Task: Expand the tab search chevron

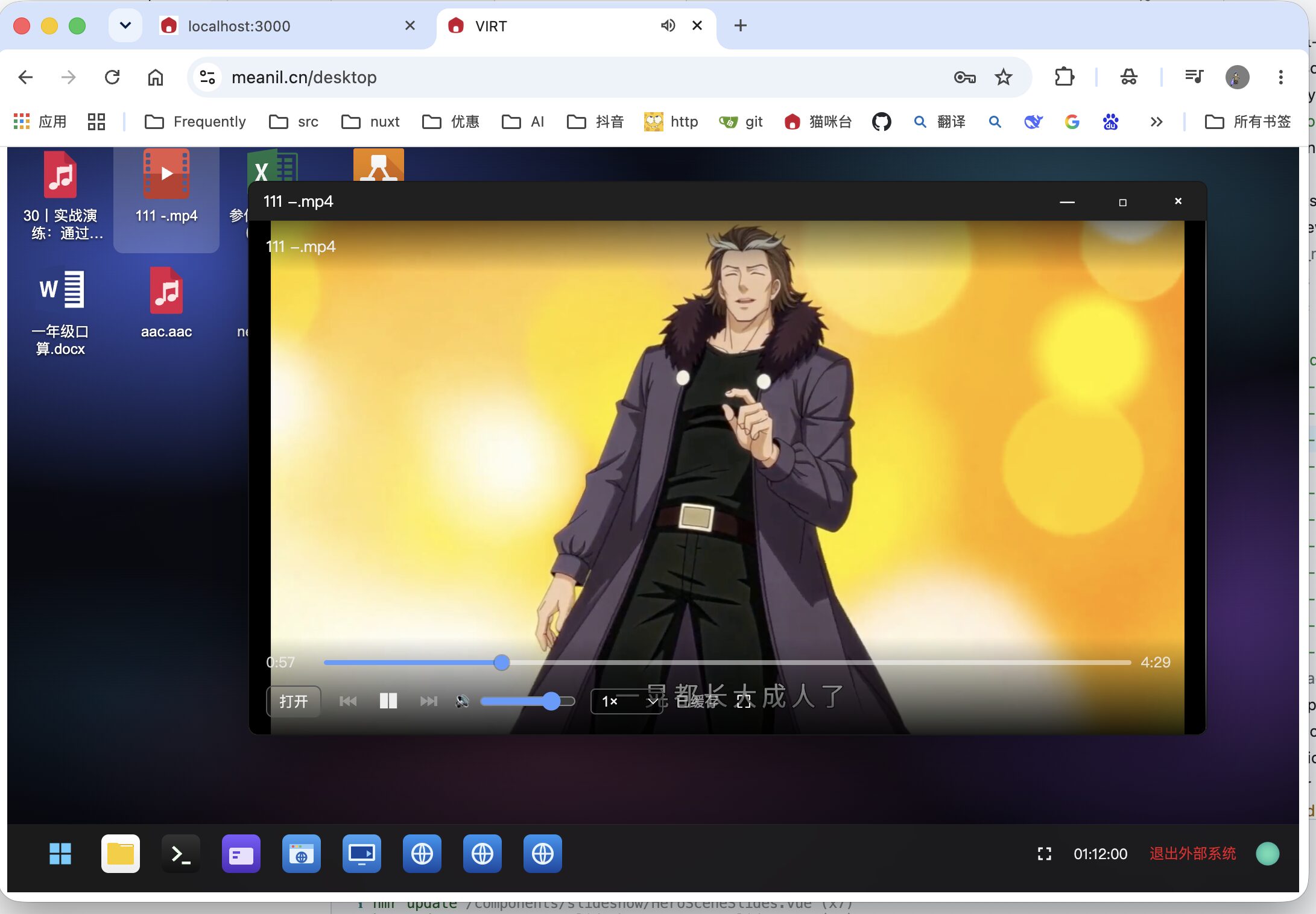Action: (125, 25)
